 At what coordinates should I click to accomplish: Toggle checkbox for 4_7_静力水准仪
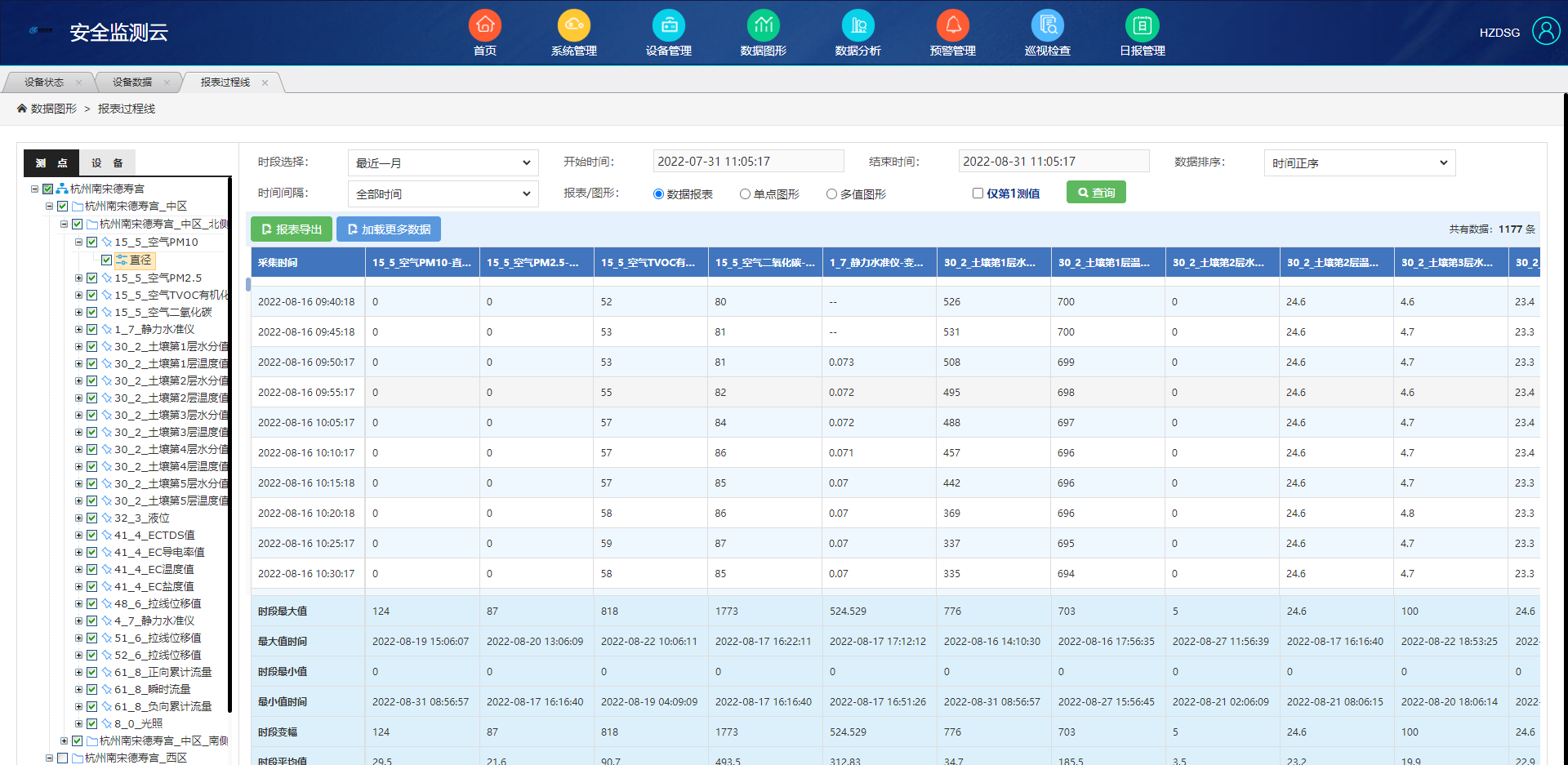pos(91,621)
